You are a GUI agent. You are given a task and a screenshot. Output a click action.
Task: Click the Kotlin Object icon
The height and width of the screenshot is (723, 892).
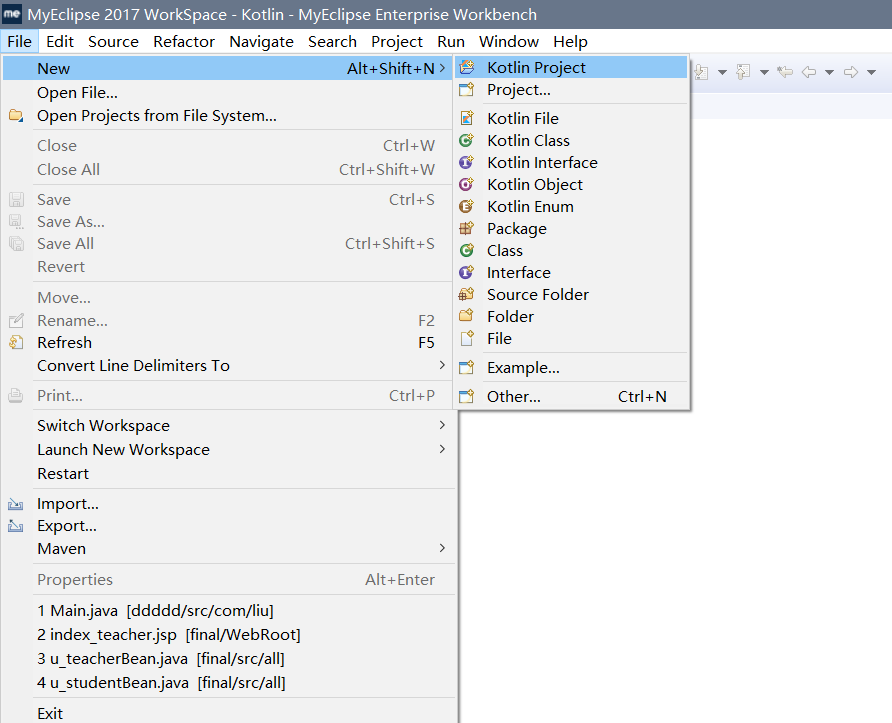pos(466,184)
